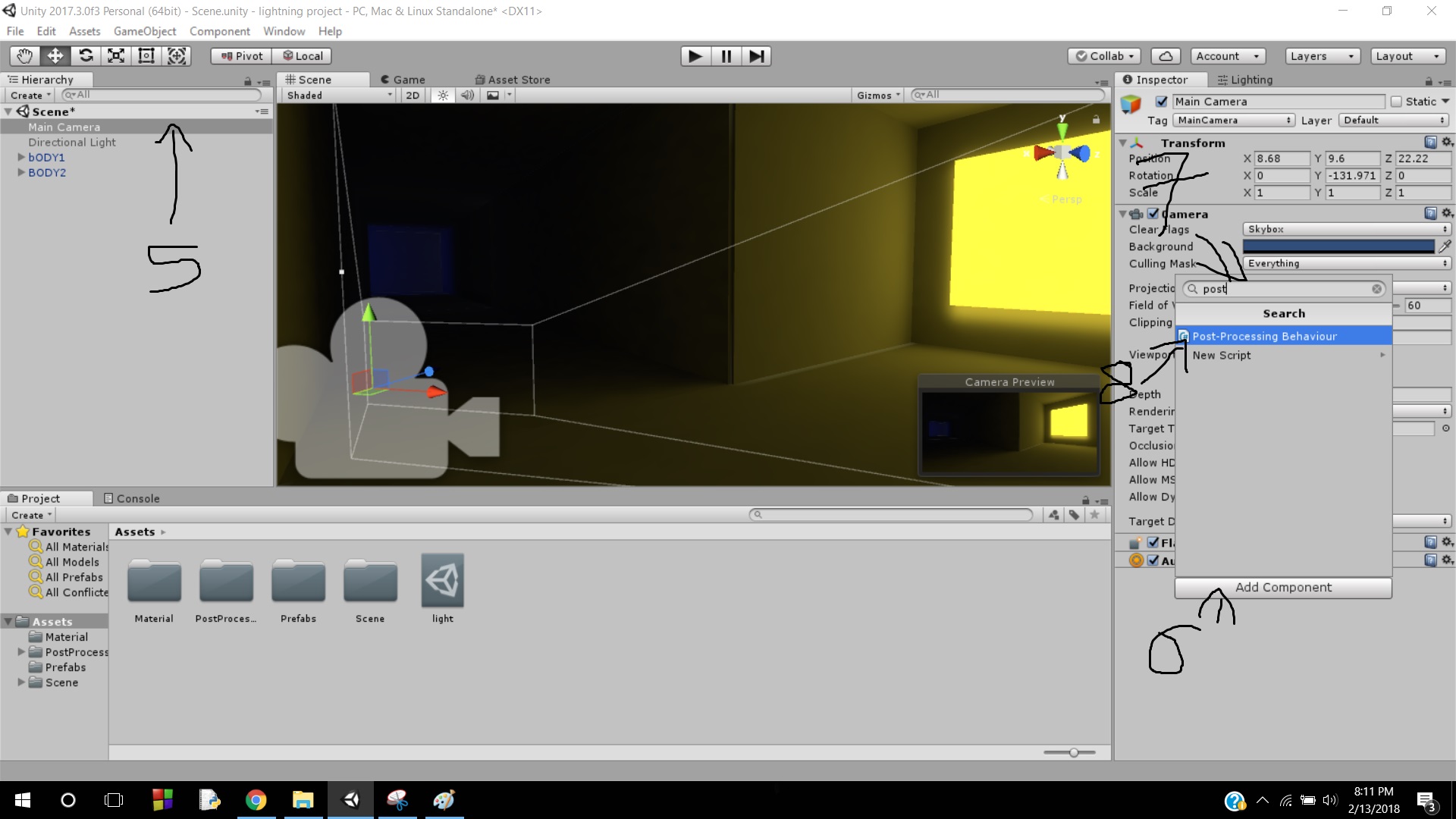Open the Culling Mask Everything dropdown
The height and width of the screenshot is (819, 1456).
[1346, 263]
